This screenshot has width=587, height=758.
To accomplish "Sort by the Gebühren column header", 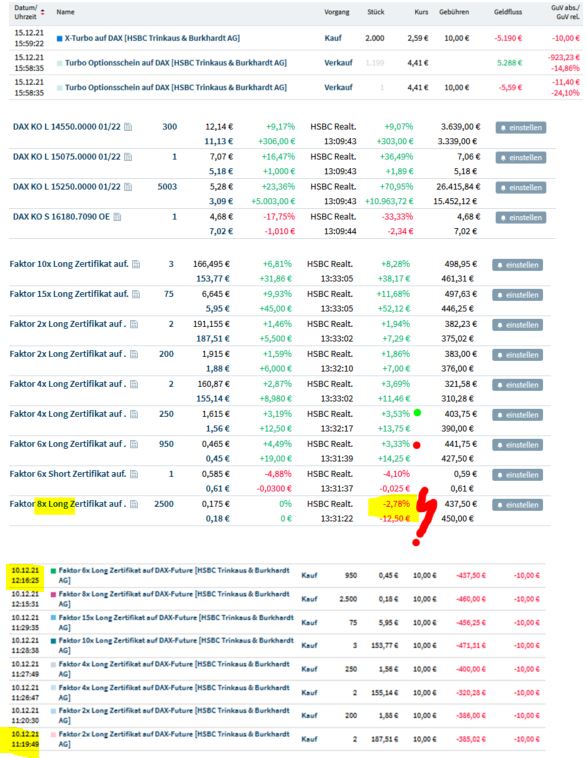I will click(454, 12).
